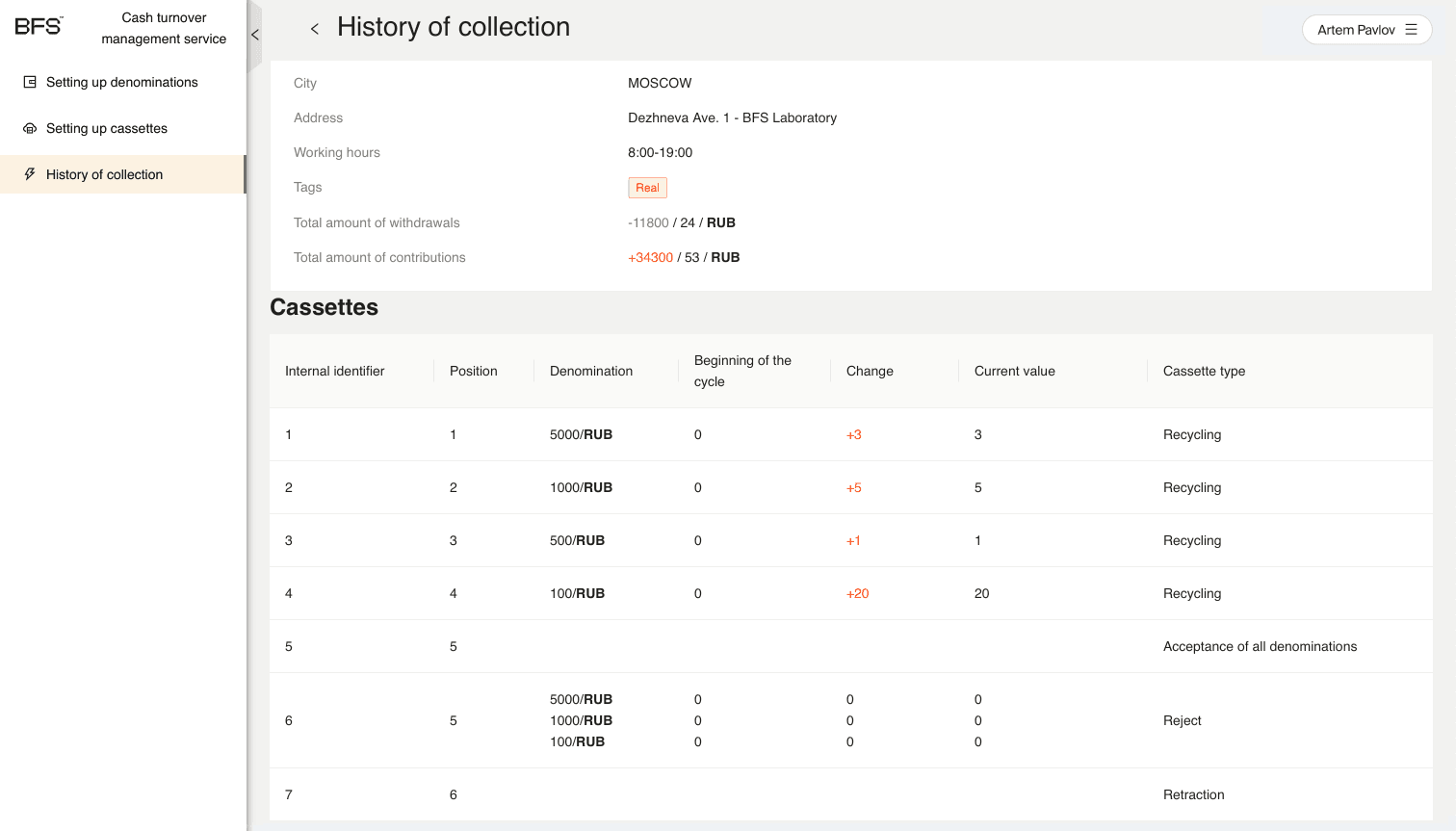The width and height of the screenshot is (1456, 831).
Task: Open Setting up denominations menu item
Action: (x=122, y=82)
